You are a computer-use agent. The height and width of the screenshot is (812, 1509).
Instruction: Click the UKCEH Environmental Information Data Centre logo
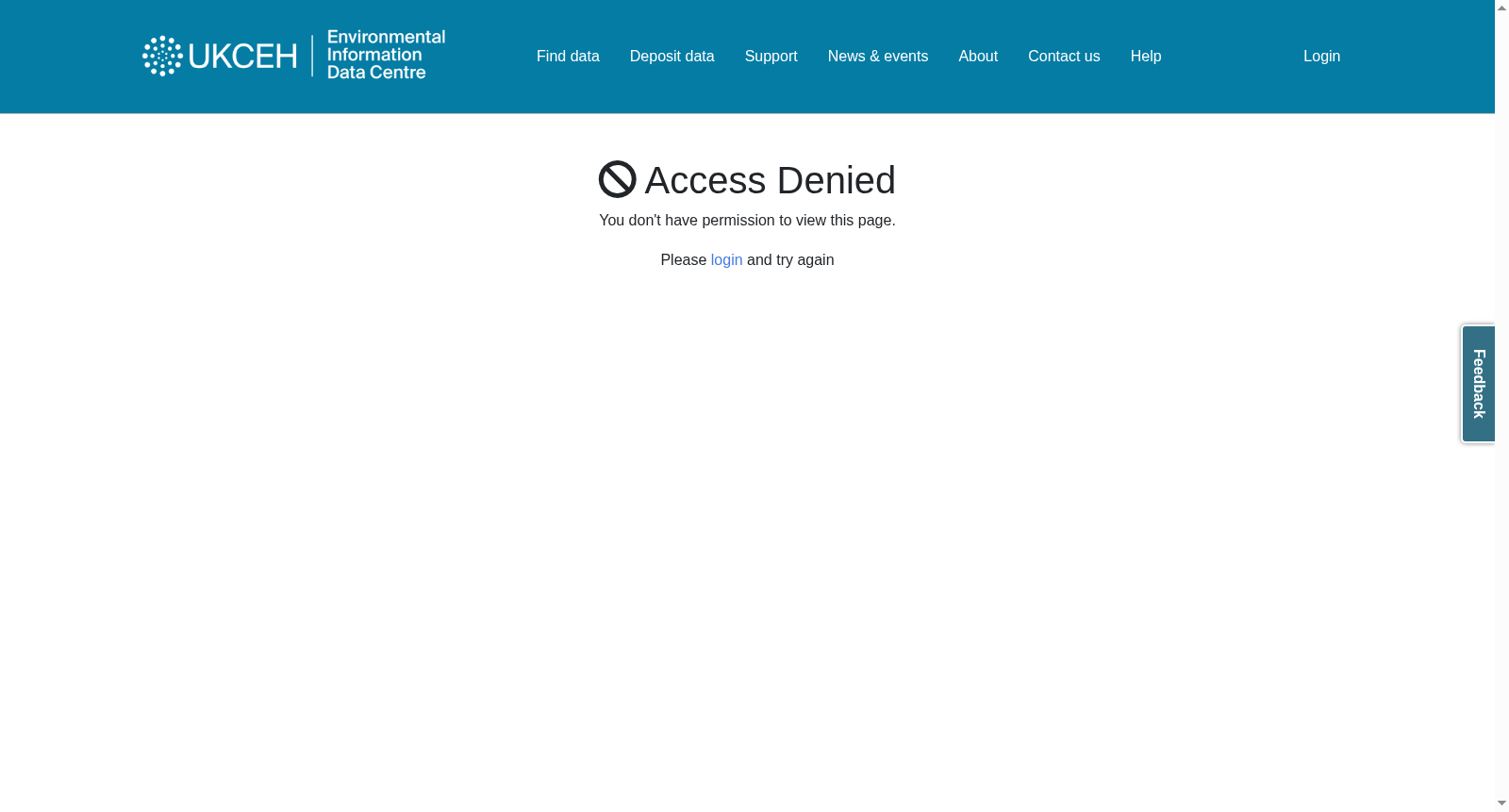coord(293,56)
